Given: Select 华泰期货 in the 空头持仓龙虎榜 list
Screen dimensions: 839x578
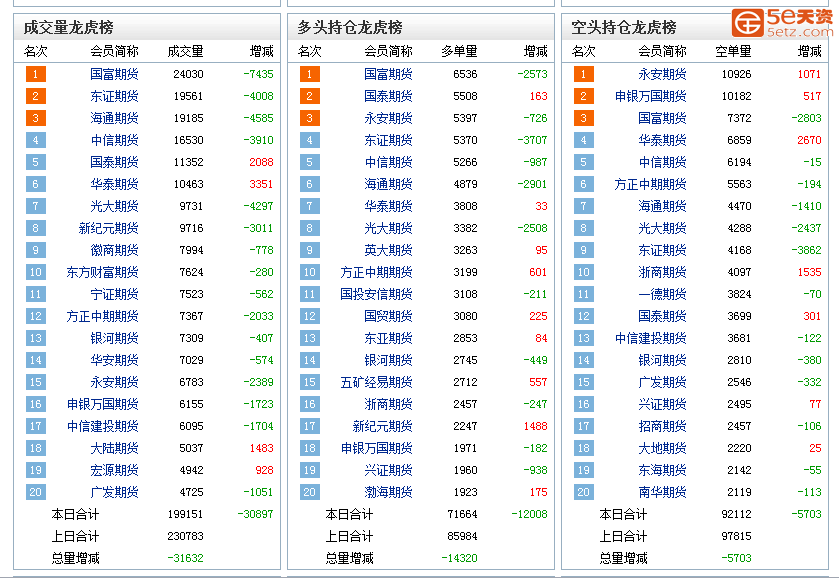Looking at the screenshot, I should [662, 140].
